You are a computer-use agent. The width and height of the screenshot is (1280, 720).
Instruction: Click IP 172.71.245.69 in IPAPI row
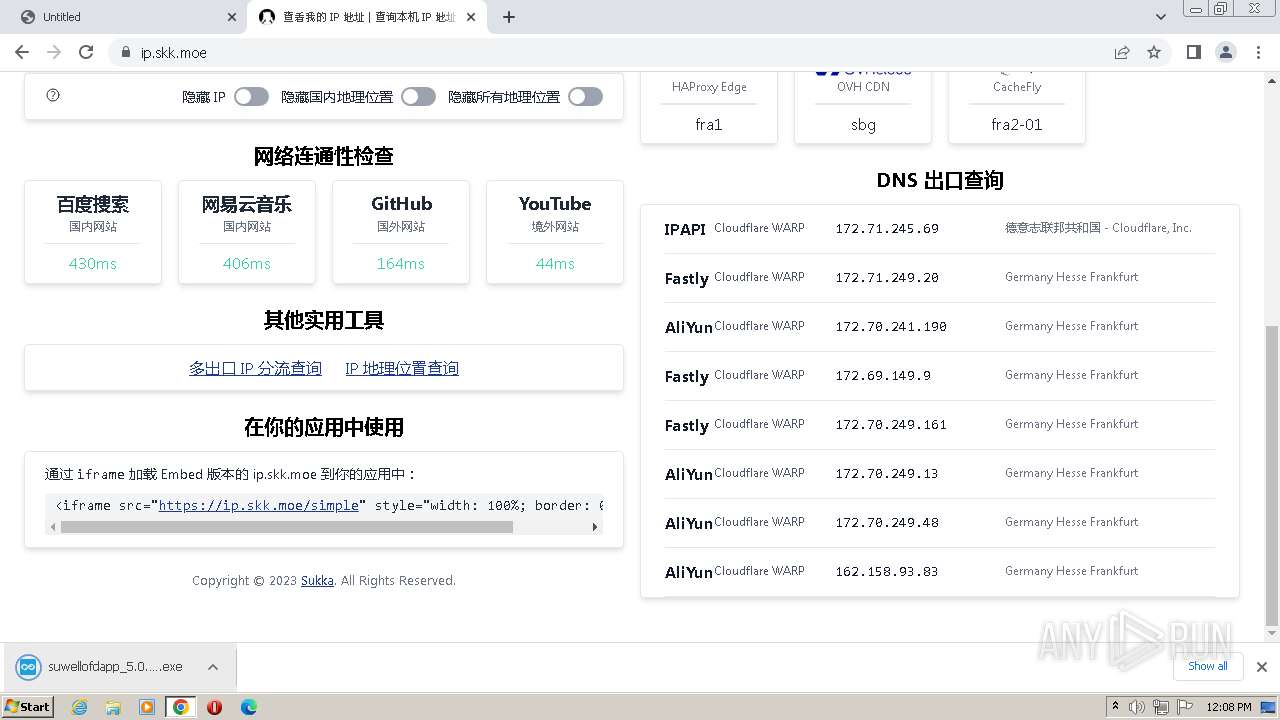click(887, 229)
